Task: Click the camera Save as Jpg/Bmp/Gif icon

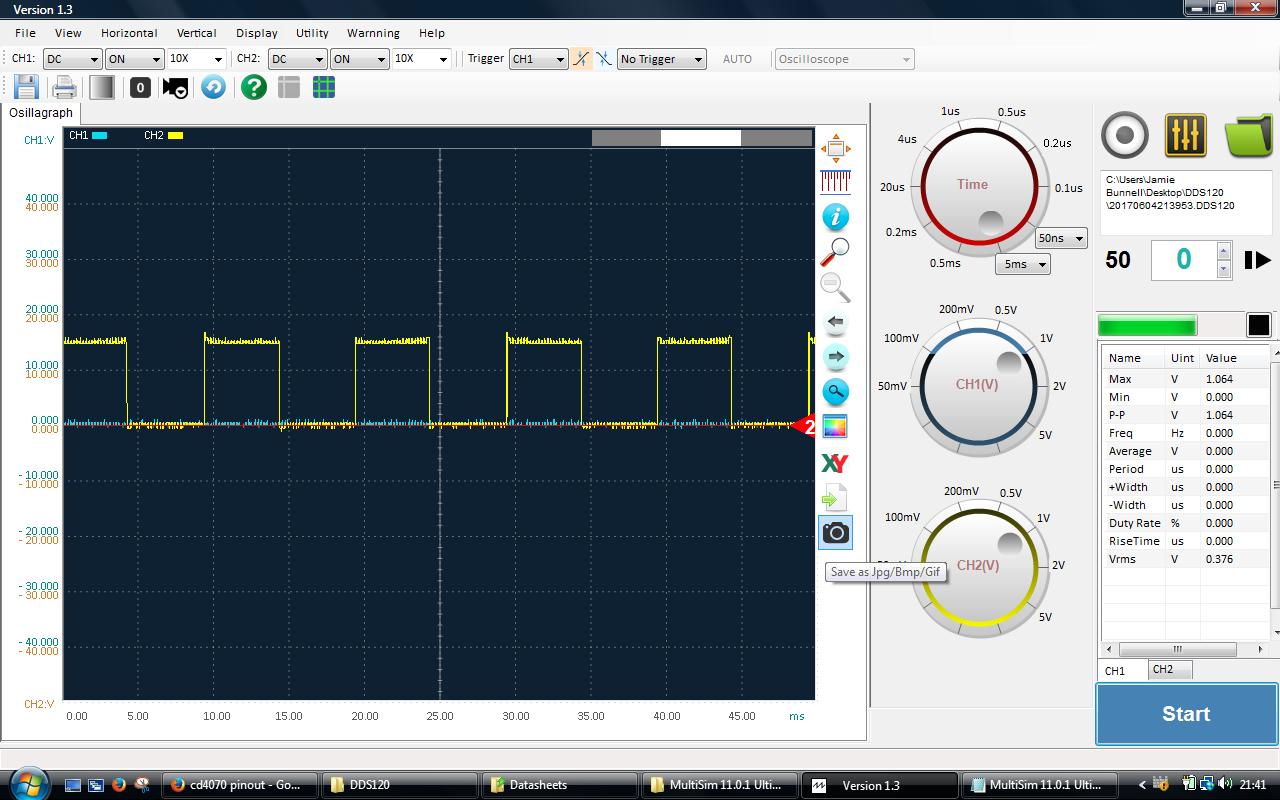Action: (x=835, y=532)
